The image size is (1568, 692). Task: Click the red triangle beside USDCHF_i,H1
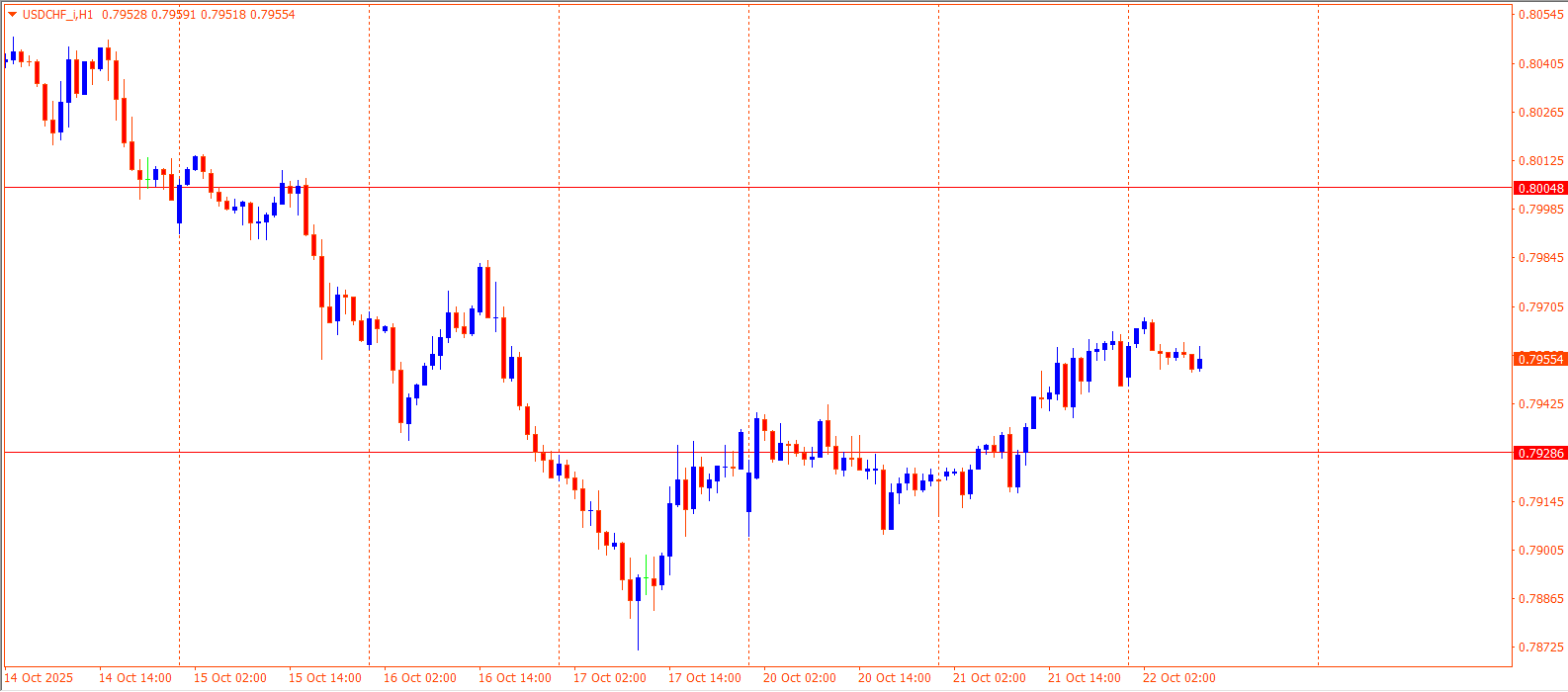click(13, 15)
